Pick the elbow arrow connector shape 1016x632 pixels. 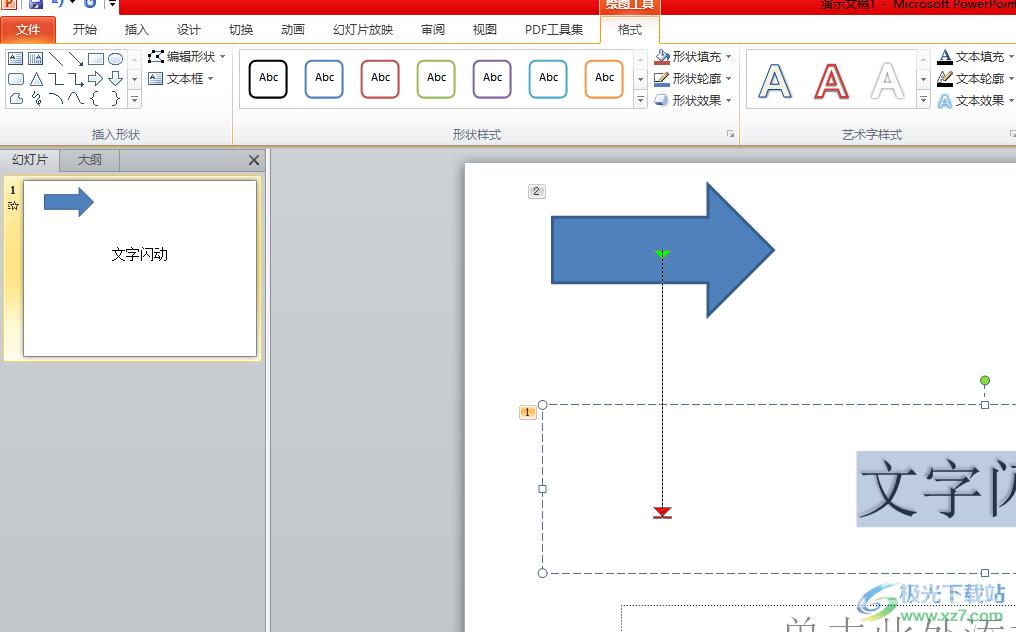point(76,79)
